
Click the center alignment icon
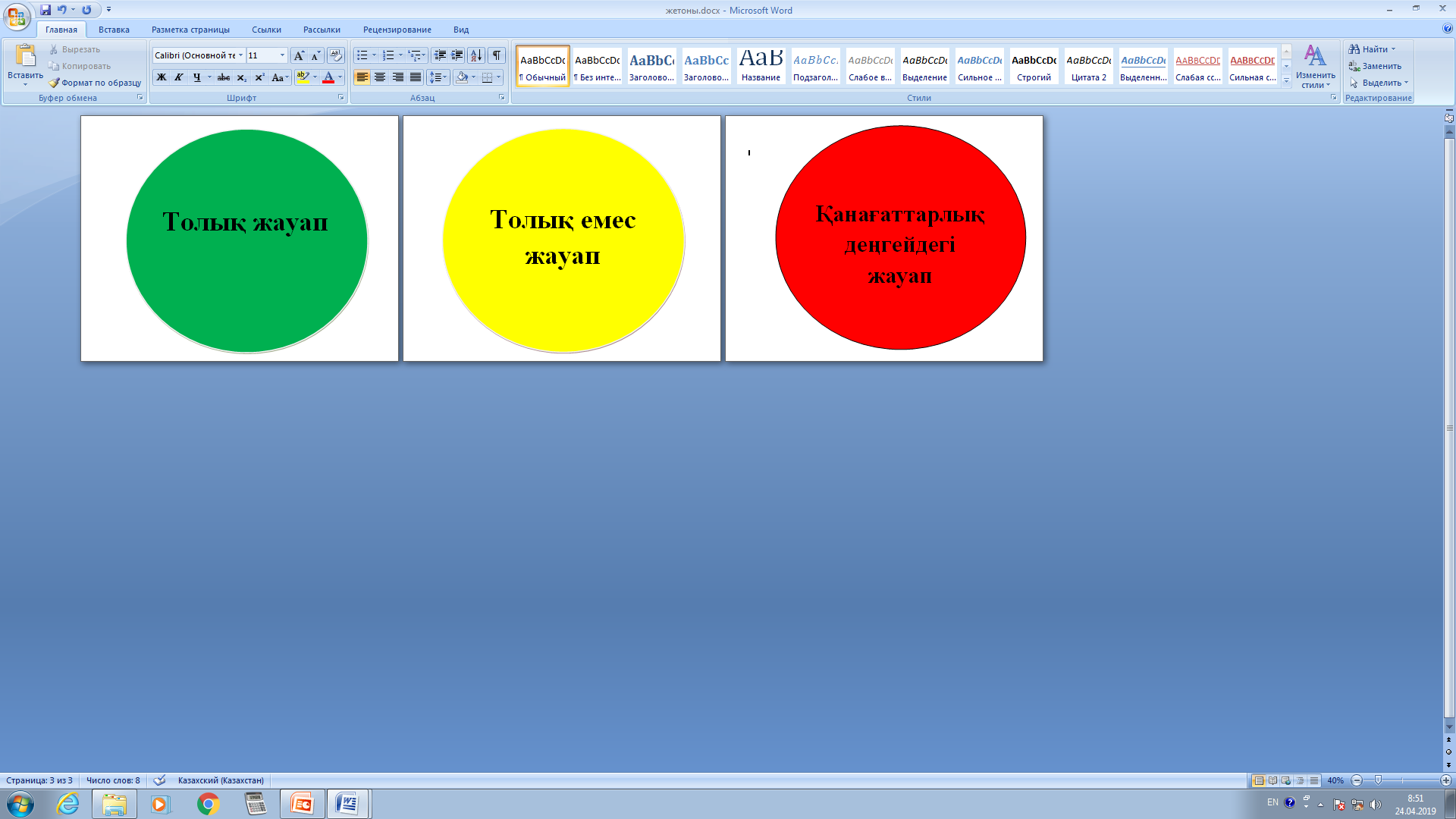coord(380,77)
